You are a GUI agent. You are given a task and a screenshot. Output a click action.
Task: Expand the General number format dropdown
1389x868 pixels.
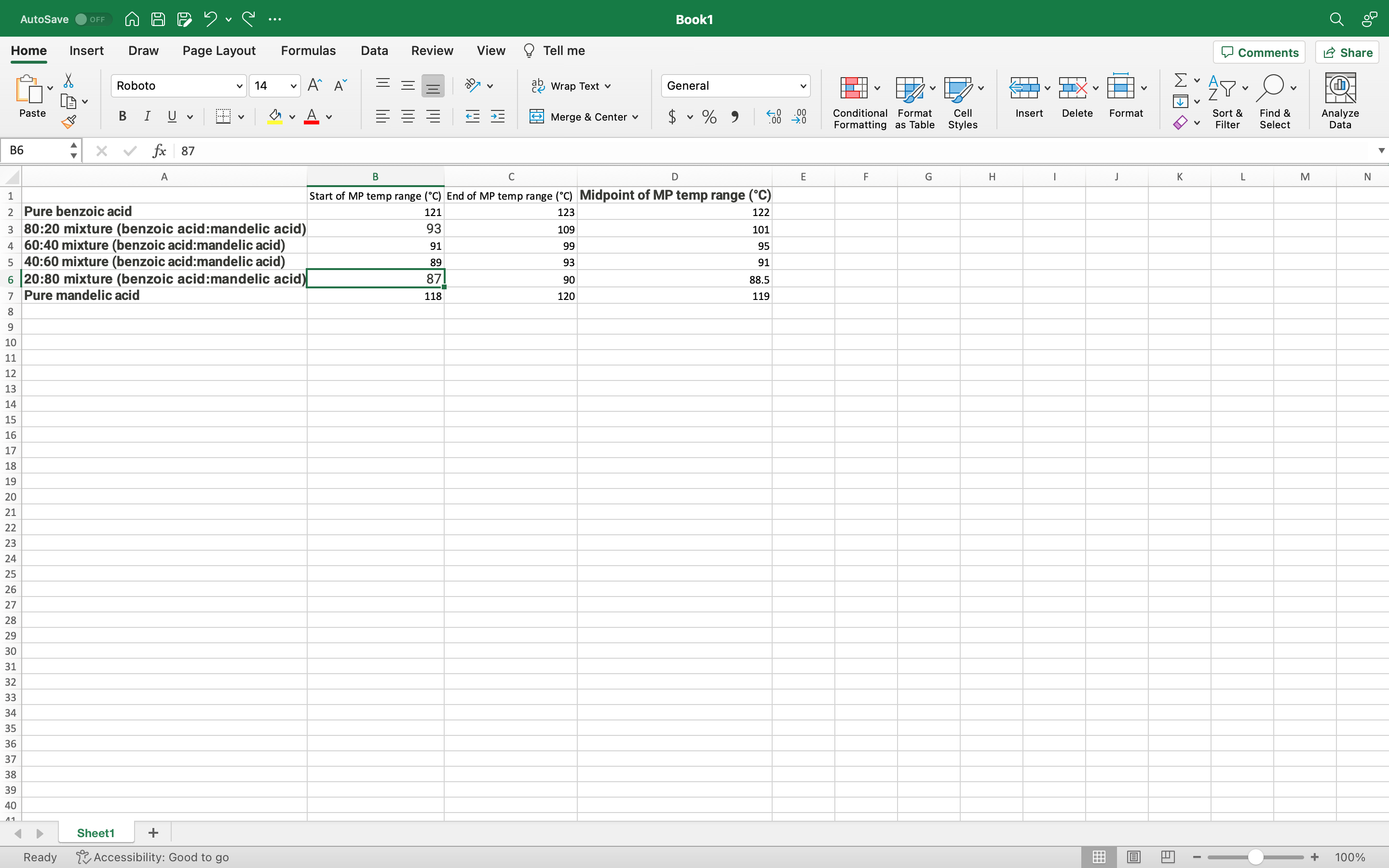(x=803, y=86)
